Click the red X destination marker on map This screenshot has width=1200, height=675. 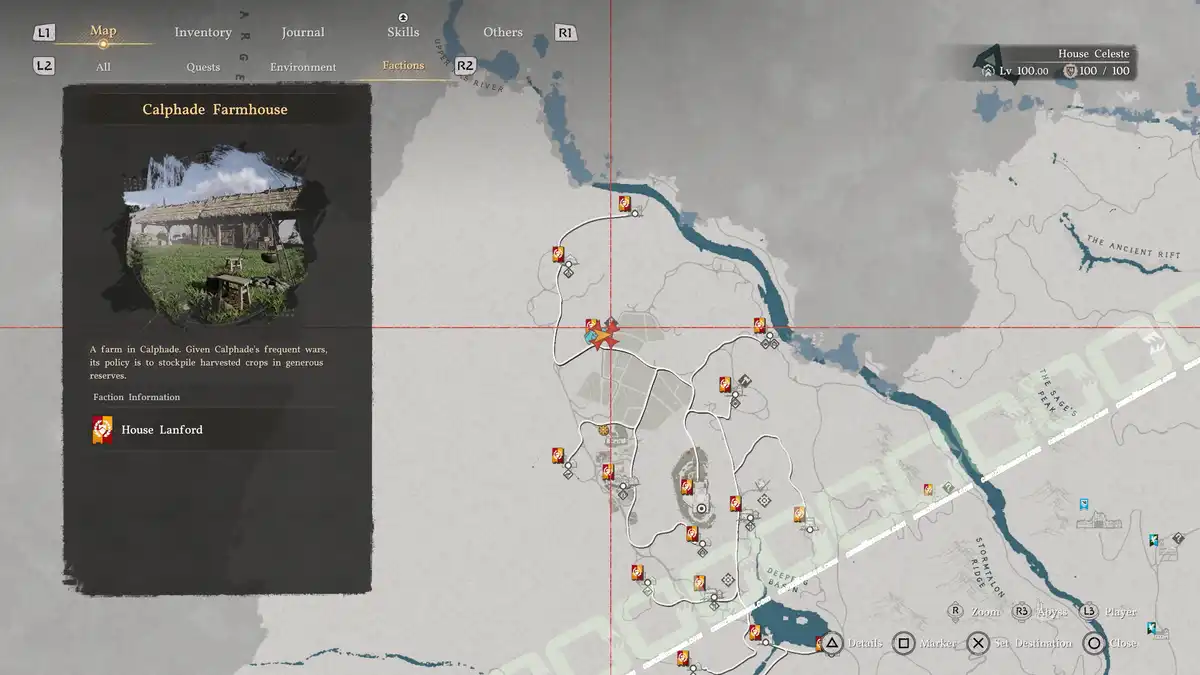pos(607,335)
